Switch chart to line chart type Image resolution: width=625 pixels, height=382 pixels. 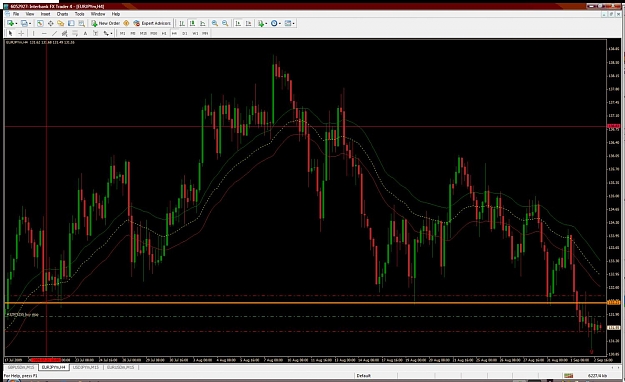coord(202,23)
